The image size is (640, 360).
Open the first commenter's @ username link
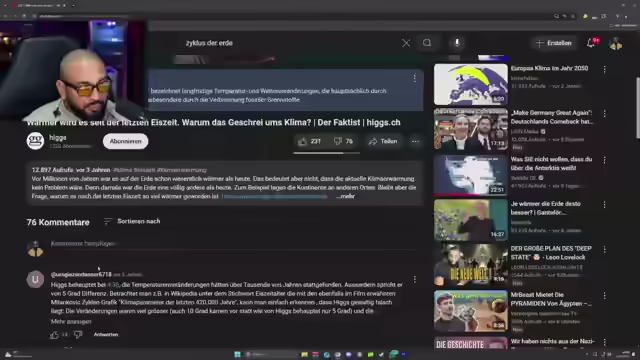[x=81, y=274]
